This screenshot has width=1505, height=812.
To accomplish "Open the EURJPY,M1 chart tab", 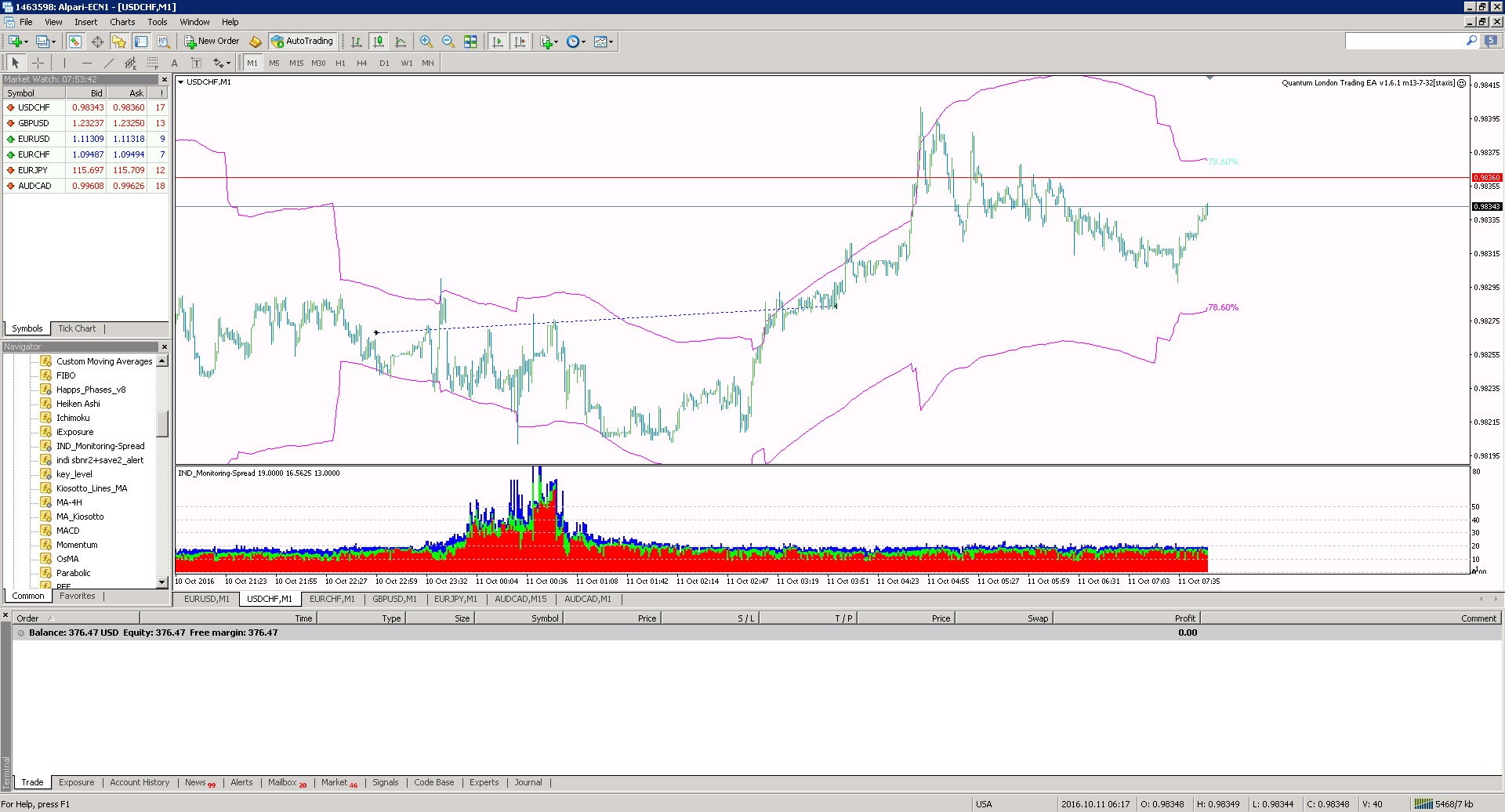I will [x=455, y=599].
